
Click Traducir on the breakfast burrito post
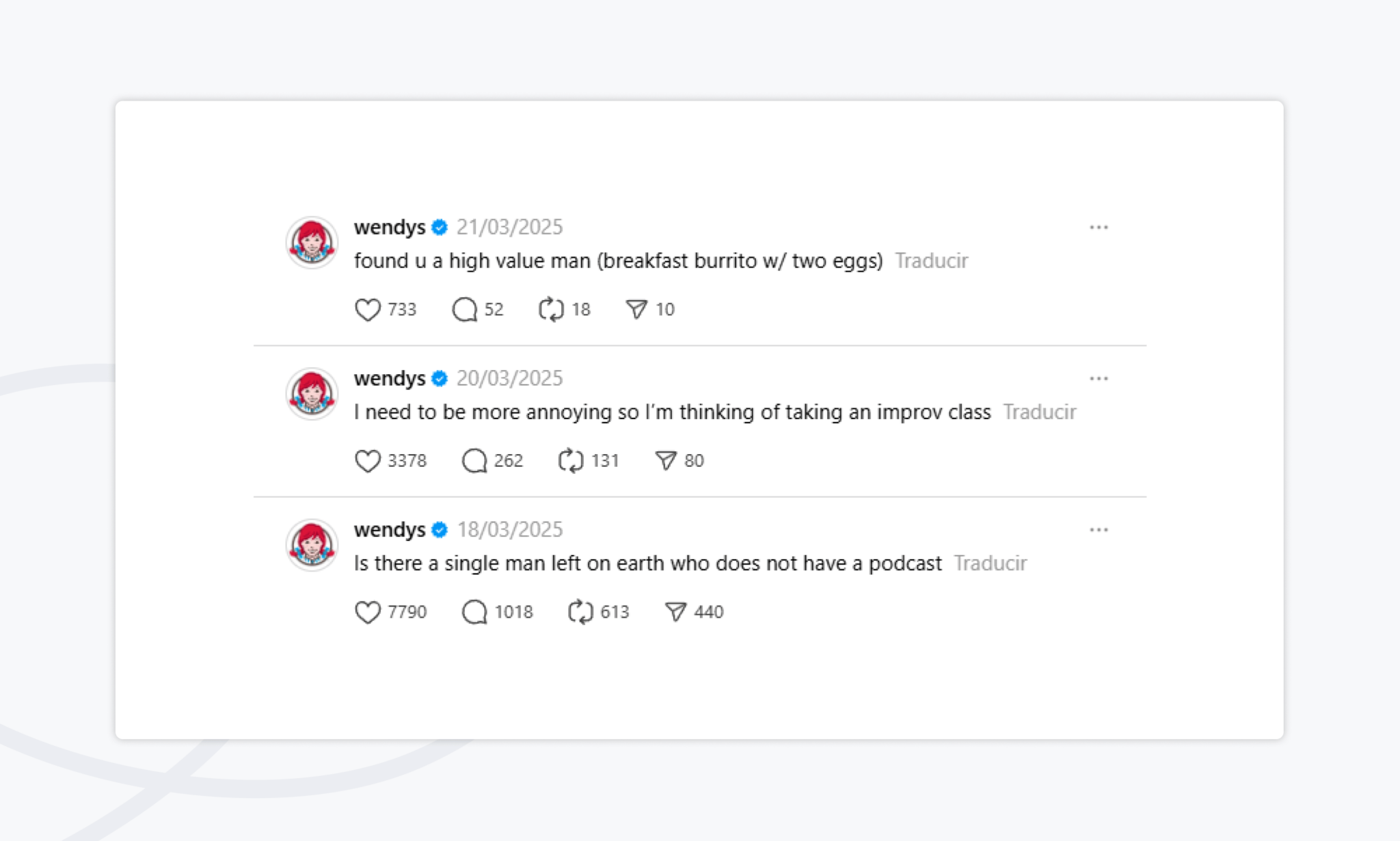pos(931,261)
